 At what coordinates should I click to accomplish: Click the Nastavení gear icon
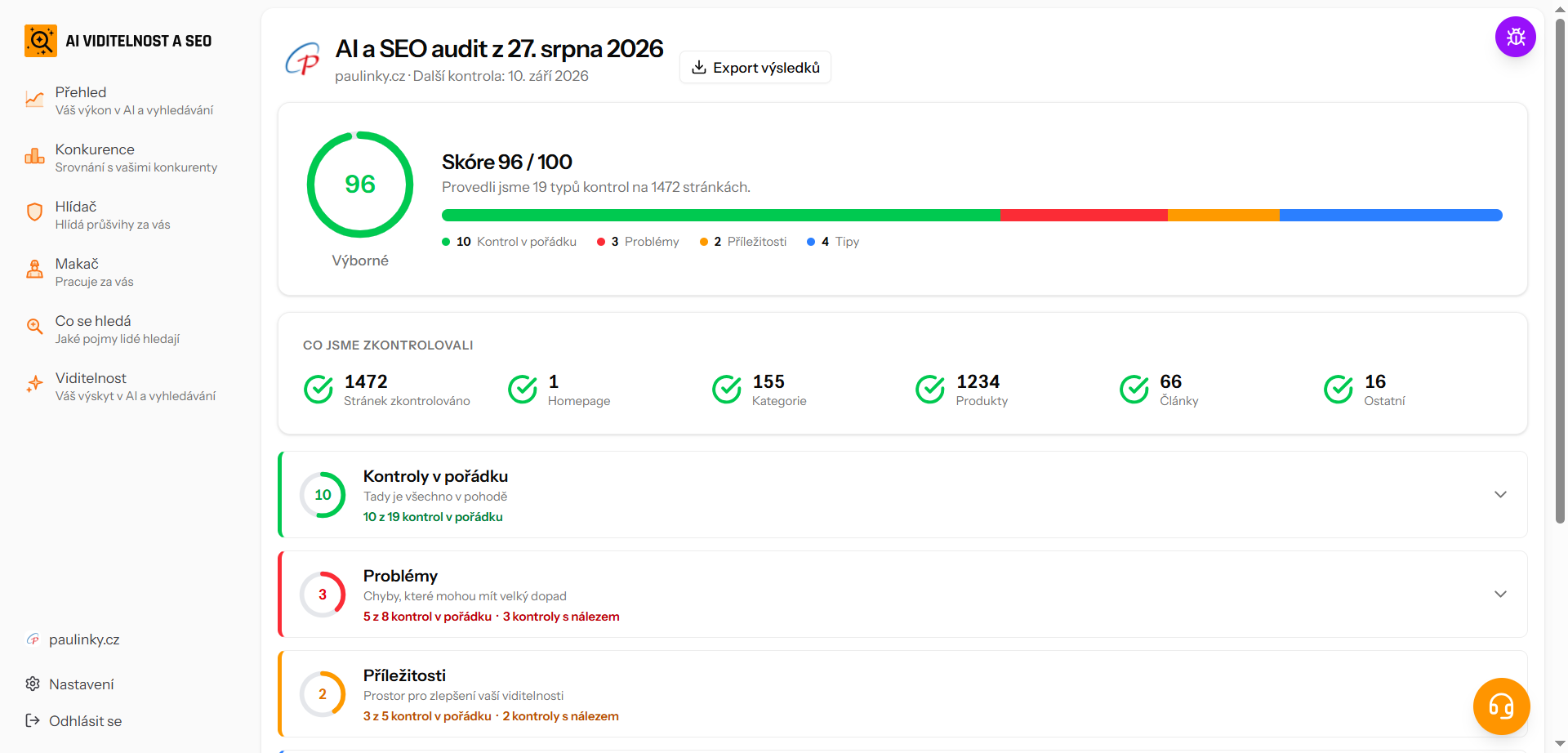tap(33, 684)
